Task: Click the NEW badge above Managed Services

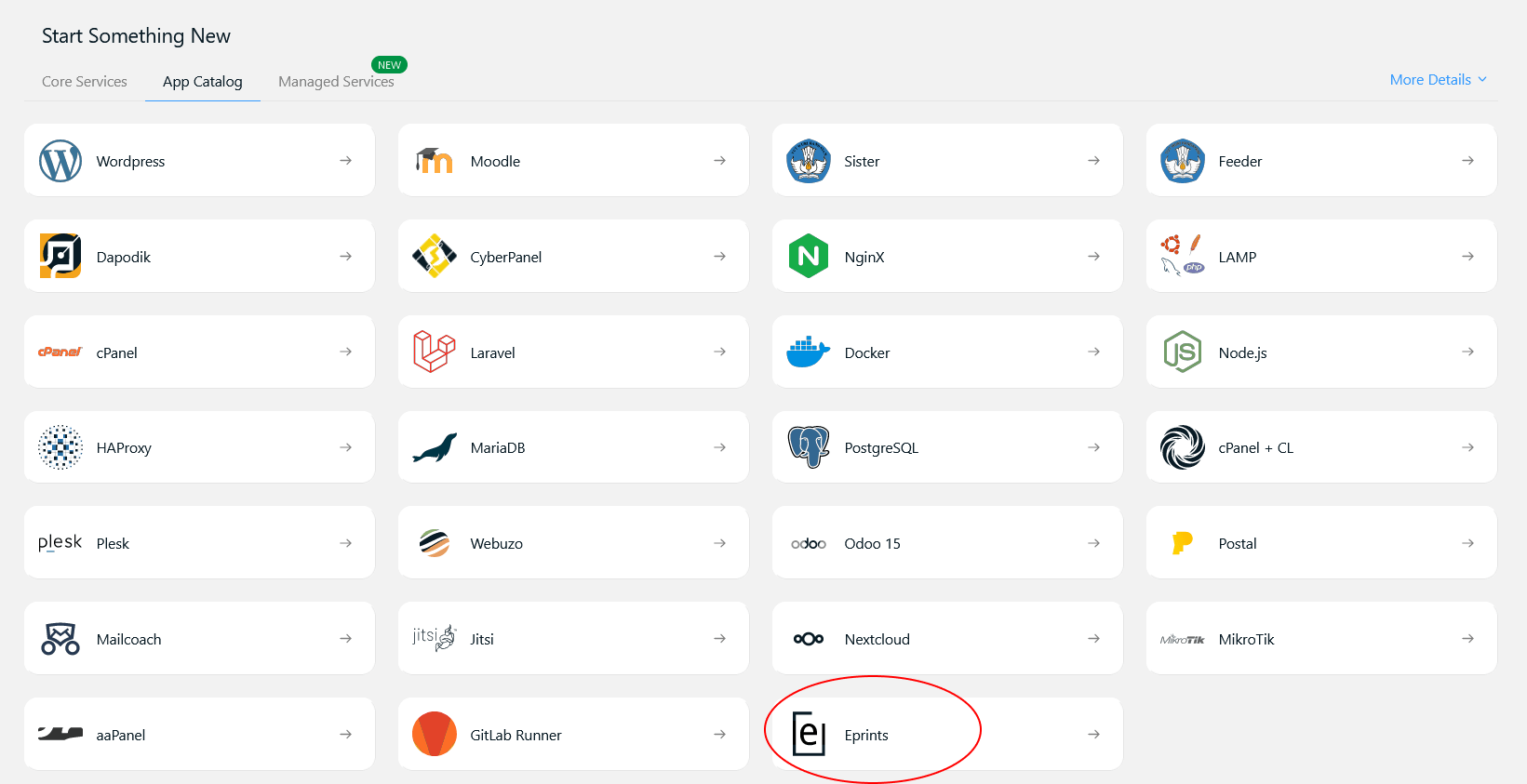Action: pos(389,65)
